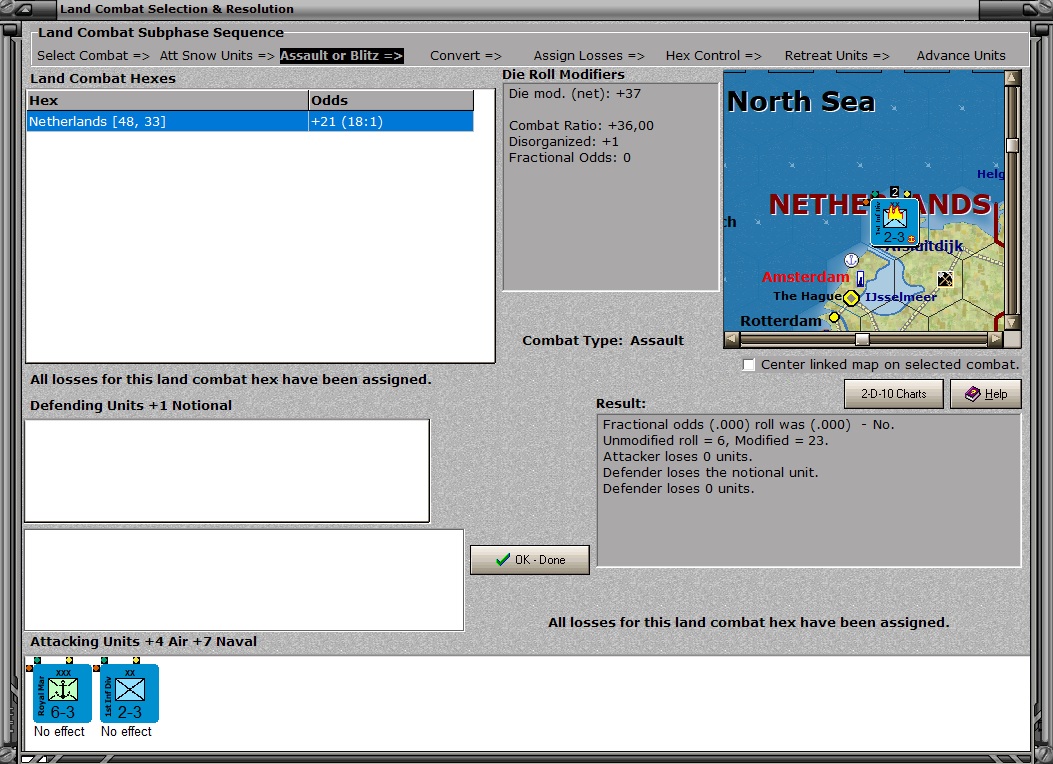Click the map's horizontal scrollbar left arrow
Screen dimensions: 1053x764
pyautogui.click(x=731, y=339)
